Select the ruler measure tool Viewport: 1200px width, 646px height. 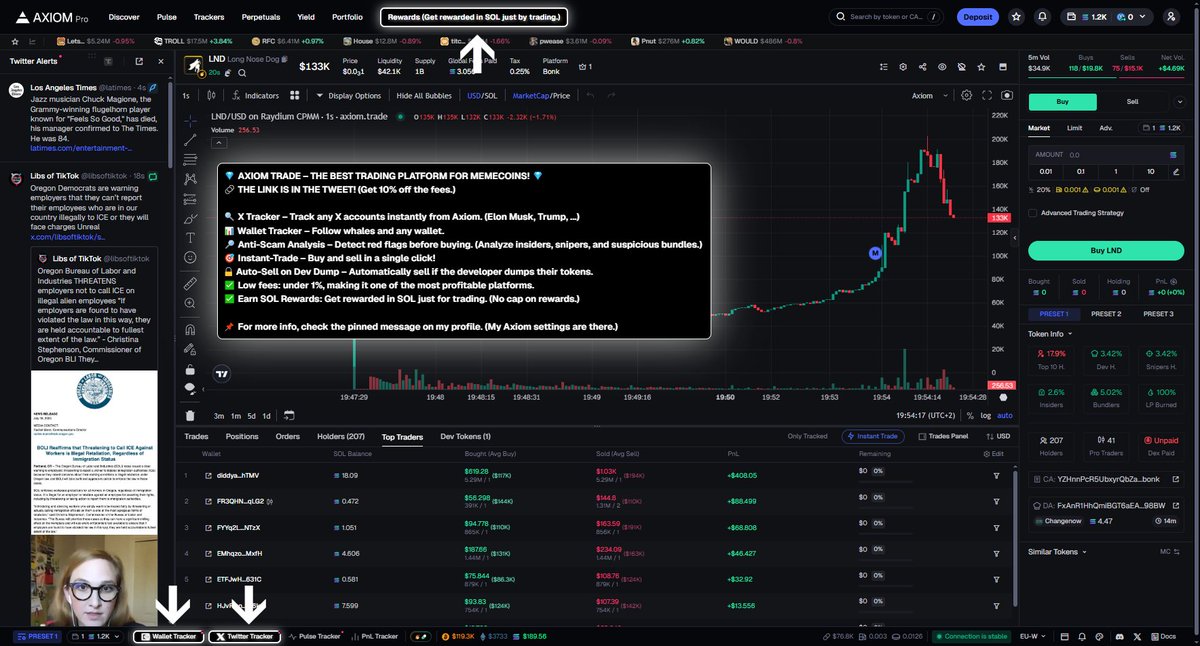tap(190, 284)
